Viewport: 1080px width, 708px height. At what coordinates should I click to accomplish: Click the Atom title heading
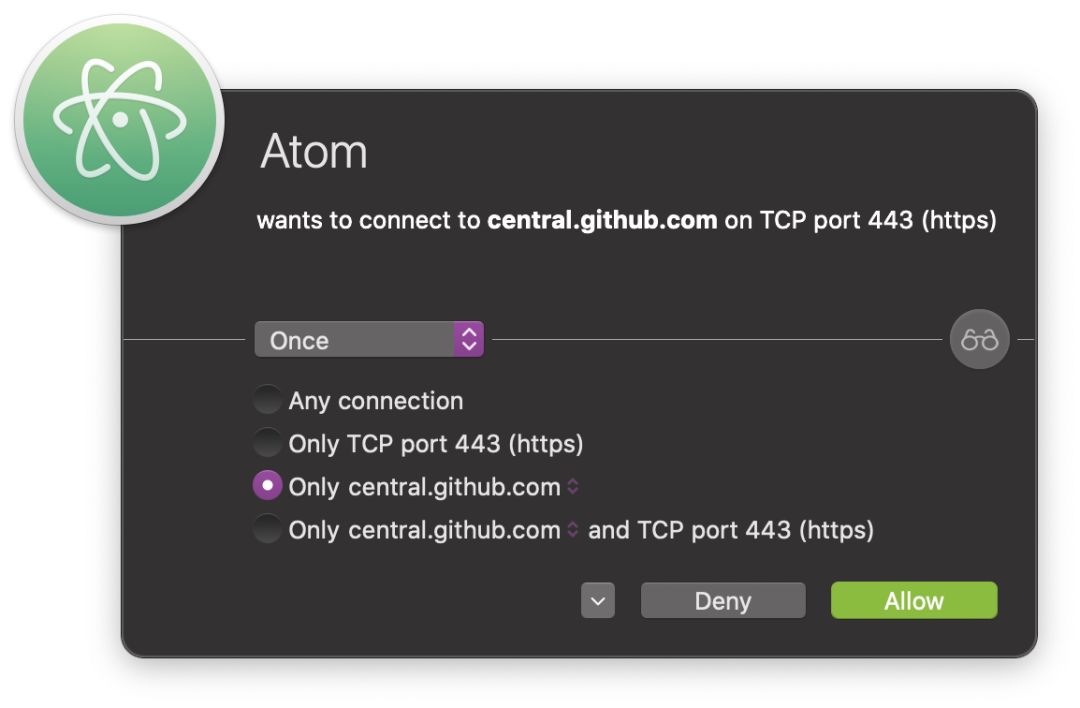coord(314,153)
